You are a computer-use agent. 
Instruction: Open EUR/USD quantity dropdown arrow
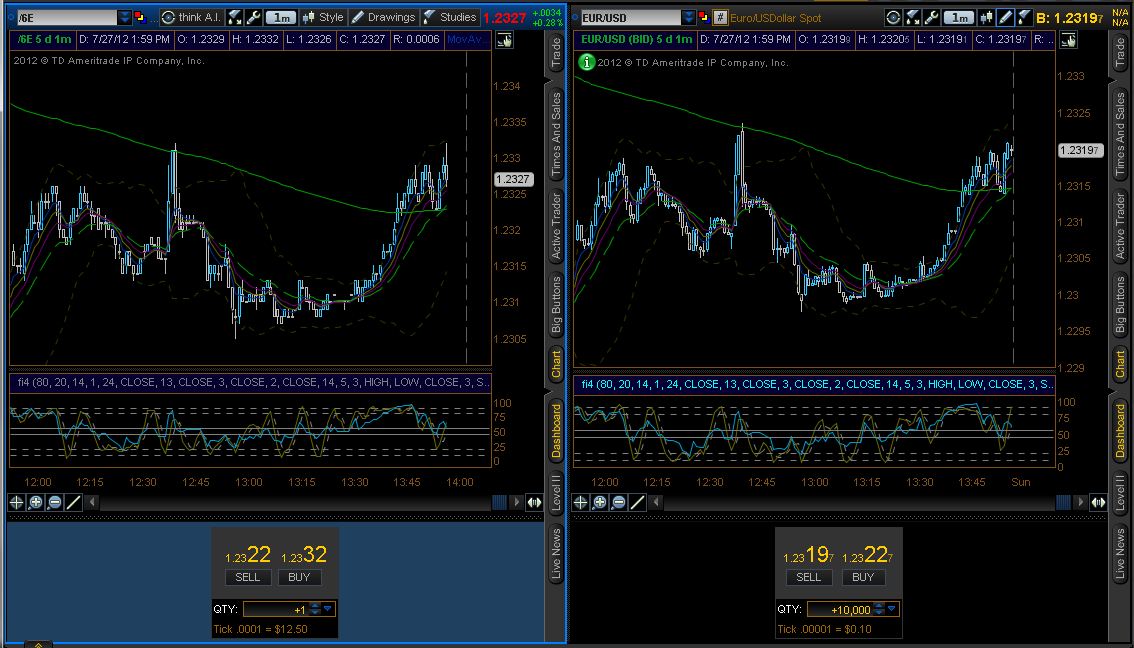tap(892, 610)
